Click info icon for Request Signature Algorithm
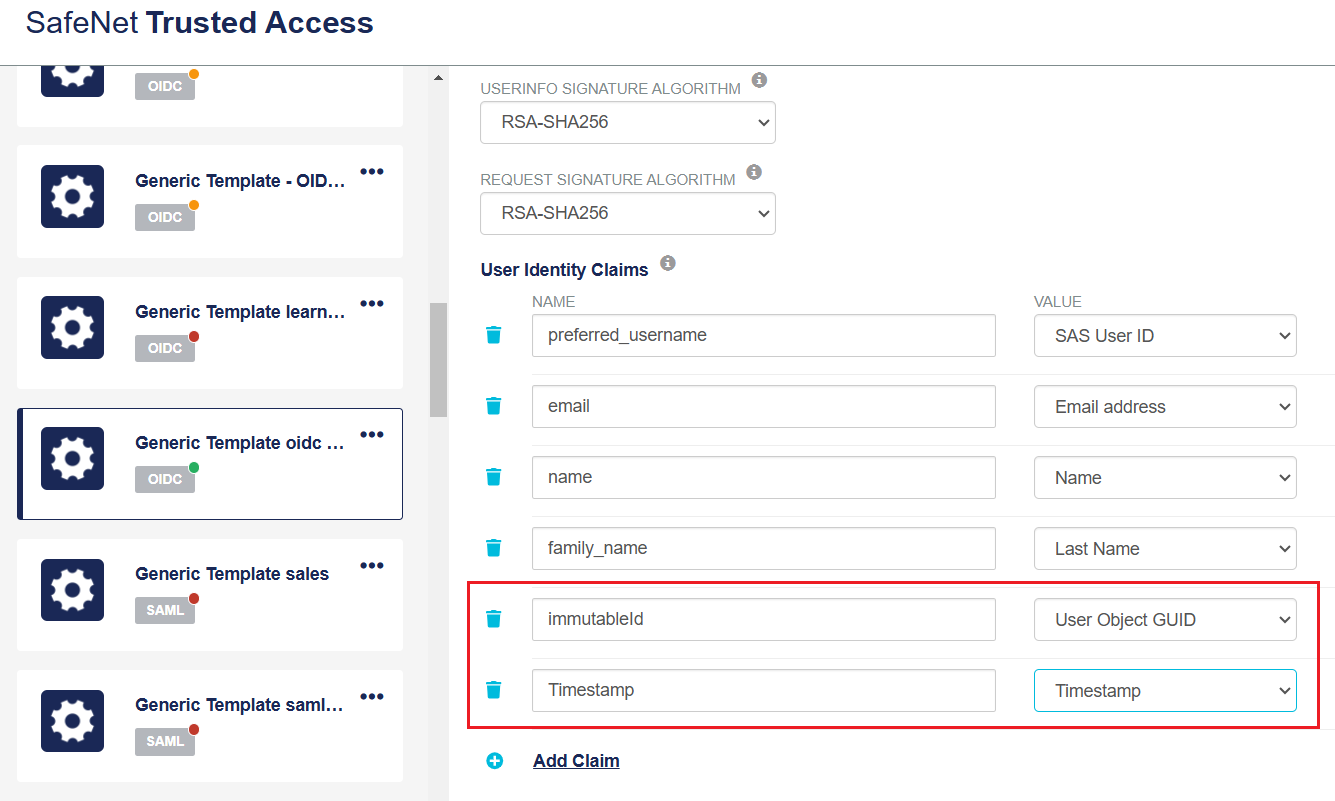 [754, 173]
